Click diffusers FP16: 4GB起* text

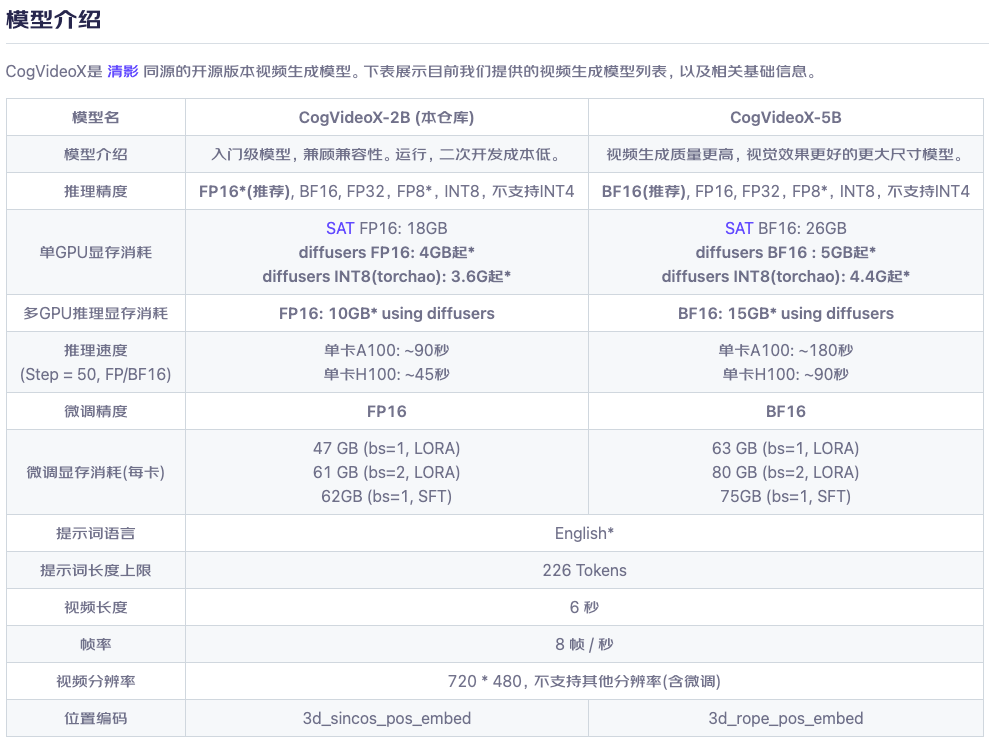click(387, 252)
